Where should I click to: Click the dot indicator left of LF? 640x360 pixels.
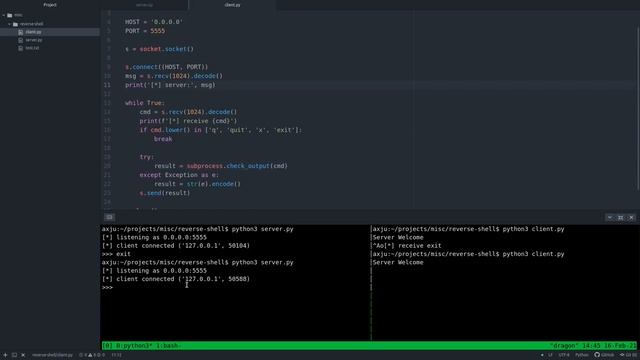(542, 355)
